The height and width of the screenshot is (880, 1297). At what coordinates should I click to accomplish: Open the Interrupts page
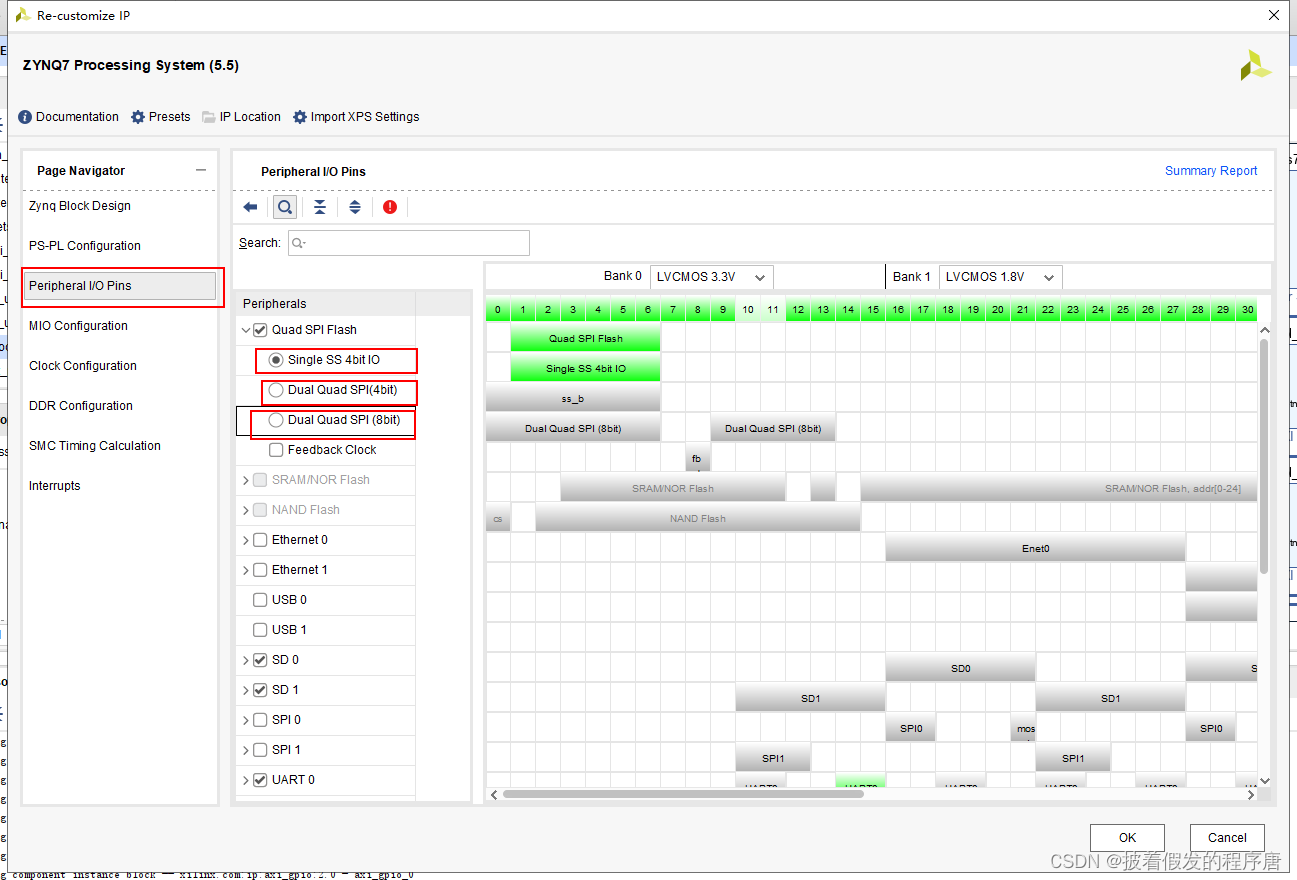[x=55, y=486]
